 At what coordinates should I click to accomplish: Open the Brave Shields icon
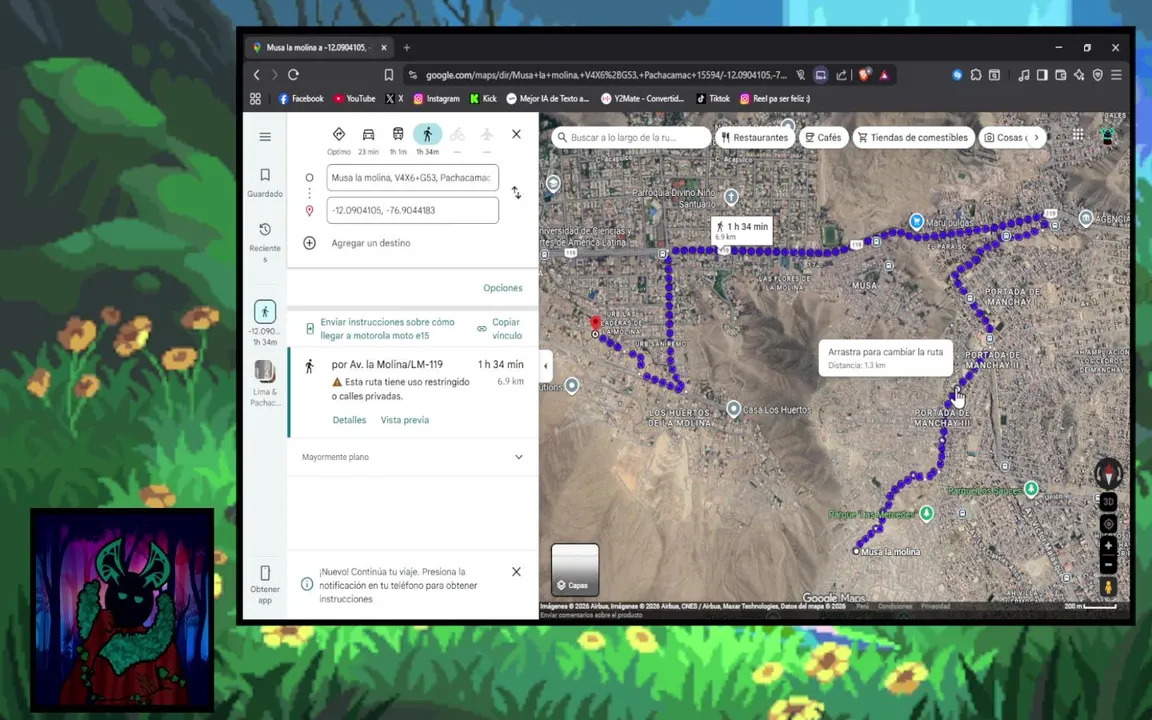(x=865, y=74)
